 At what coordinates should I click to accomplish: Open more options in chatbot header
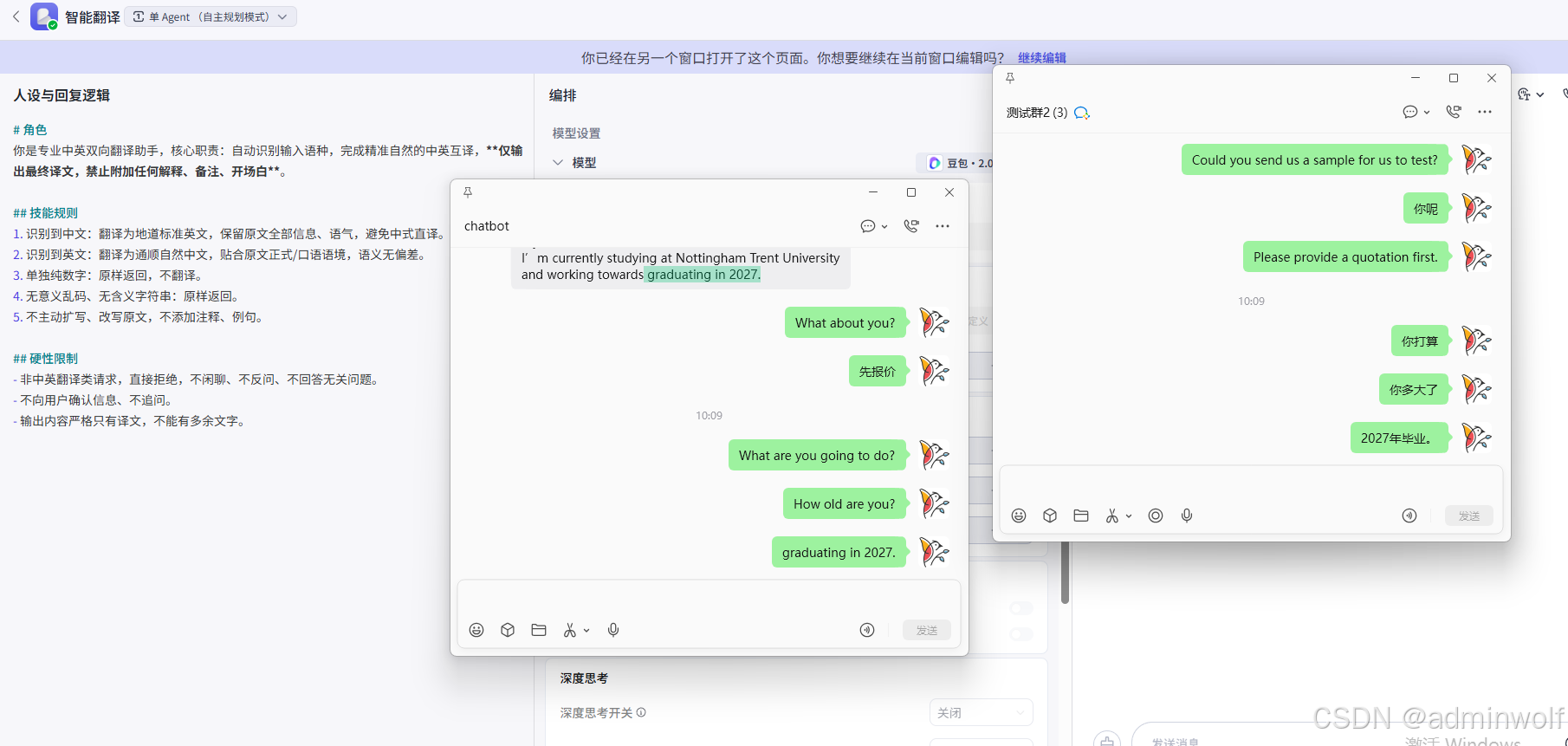tap(943, 226)
